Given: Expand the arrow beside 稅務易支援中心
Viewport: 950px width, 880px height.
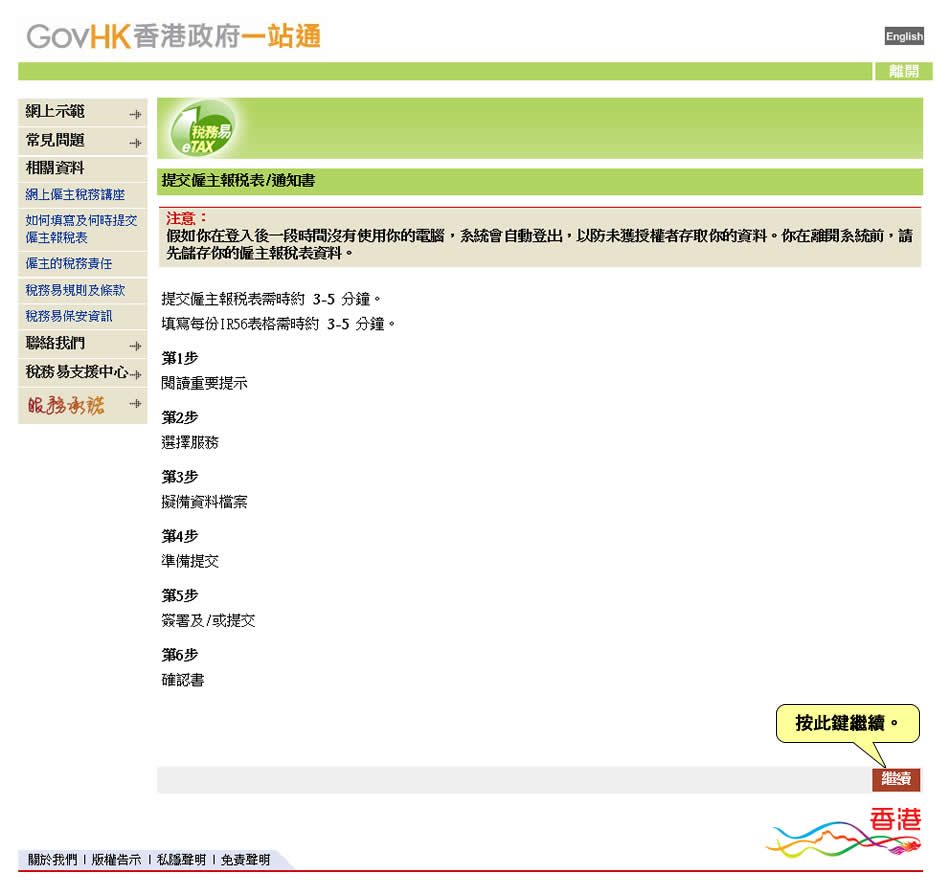Looking at the screenshot, I should (136, 375).
